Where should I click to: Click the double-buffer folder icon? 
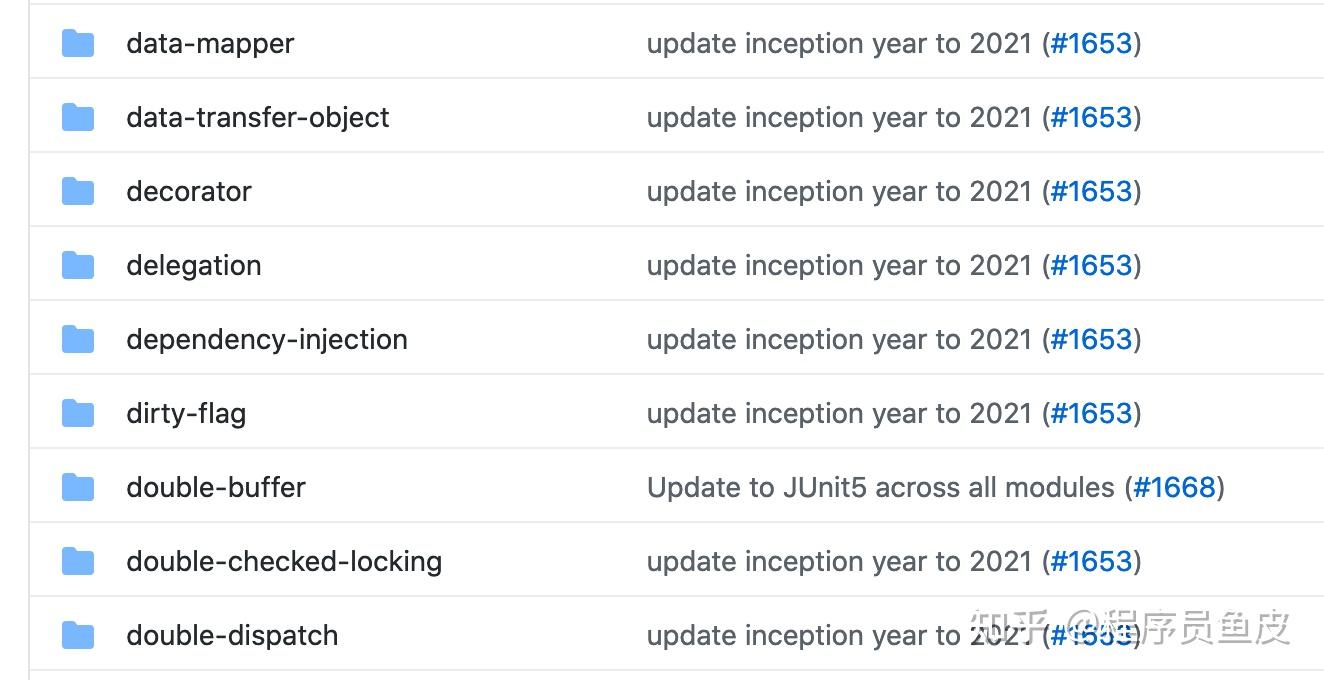pos(78,487)
